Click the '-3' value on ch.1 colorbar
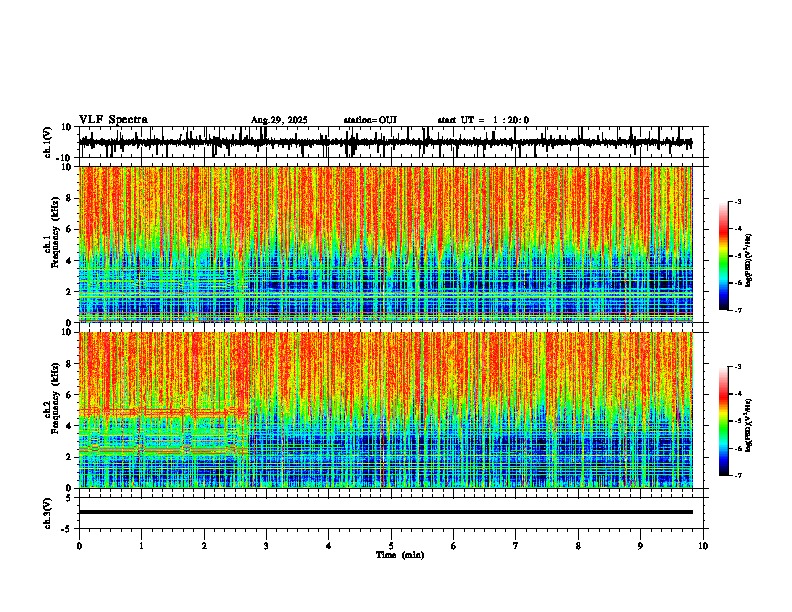 737,201
